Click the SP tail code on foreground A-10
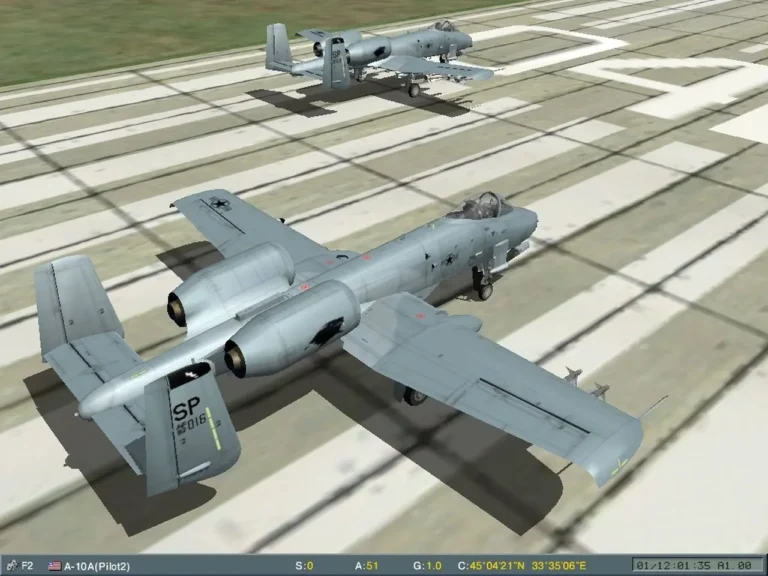This screenshot has width=768, height=576. (x=186, y=408)
